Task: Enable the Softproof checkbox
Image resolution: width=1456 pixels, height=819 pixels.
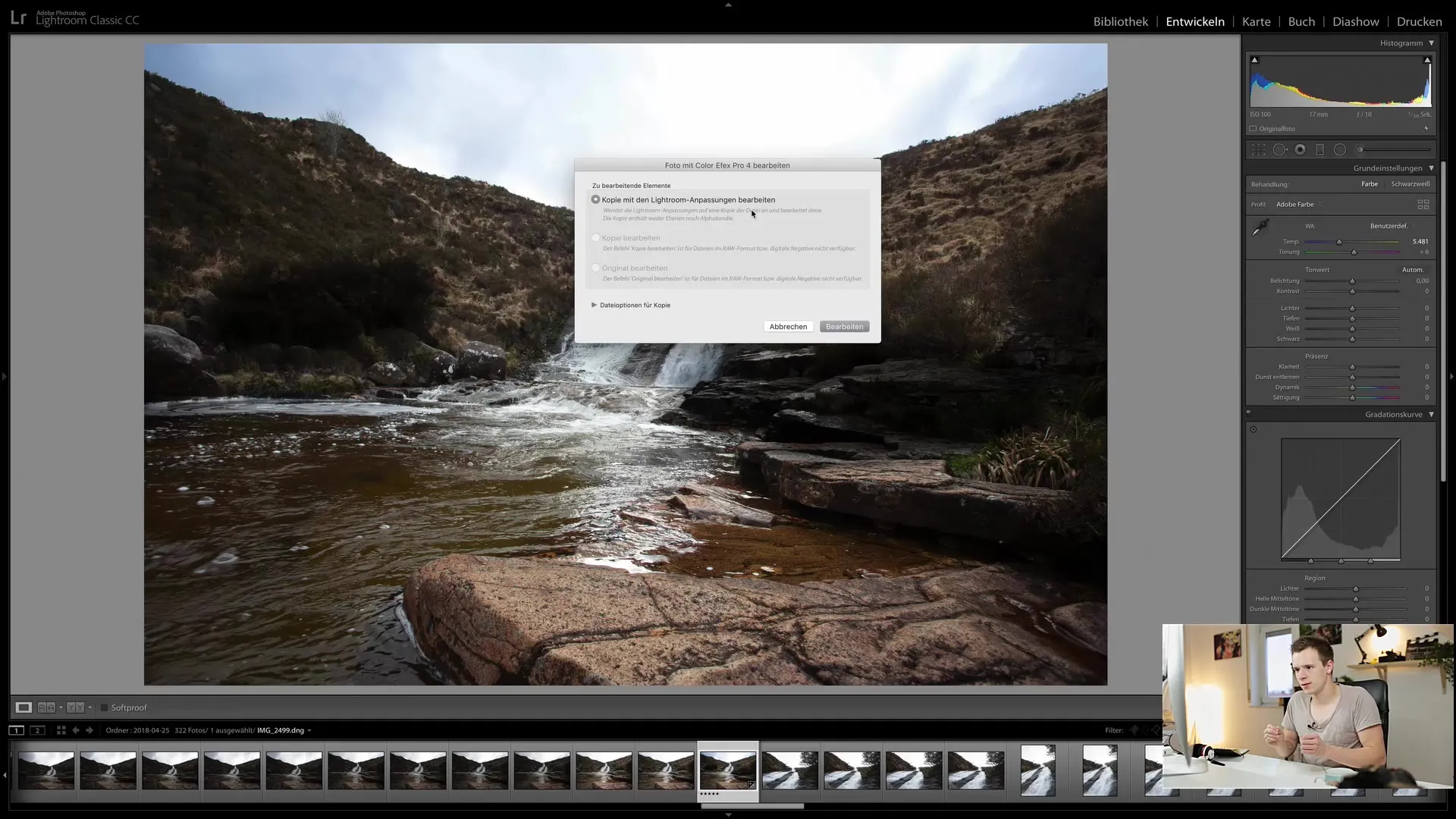Action: 104,708
